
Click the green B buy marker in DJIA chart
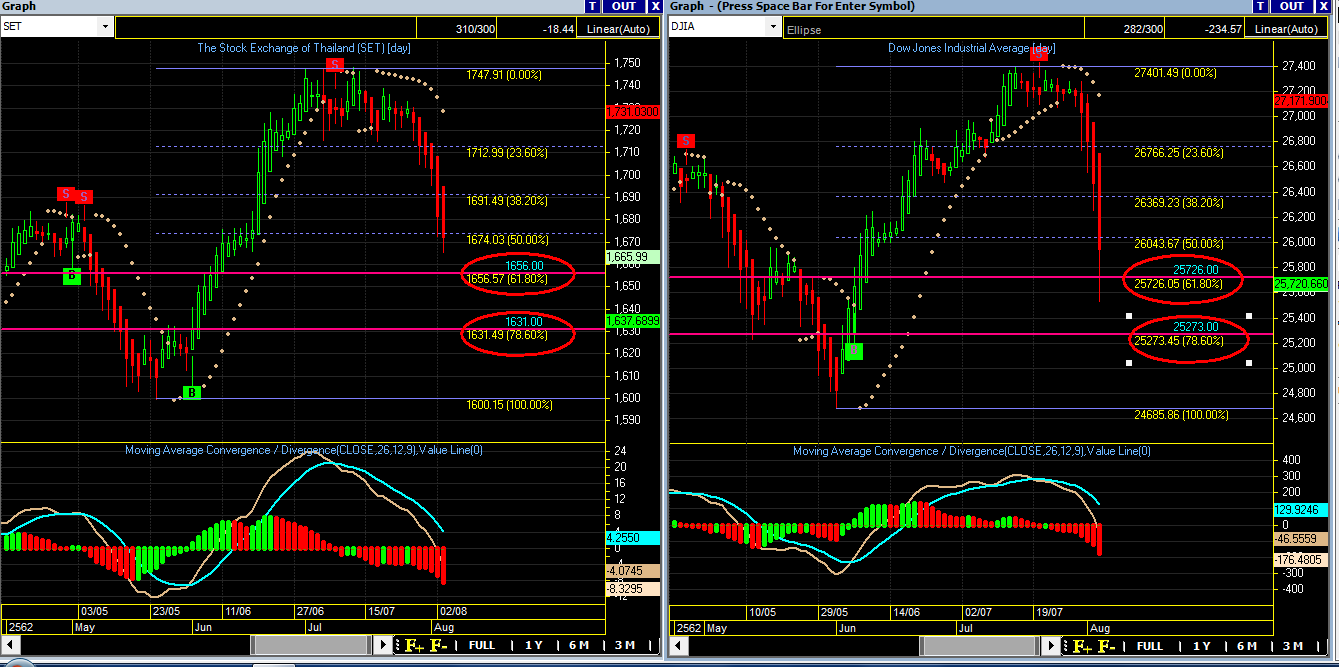pyautogui.click(x=854, y=351)
